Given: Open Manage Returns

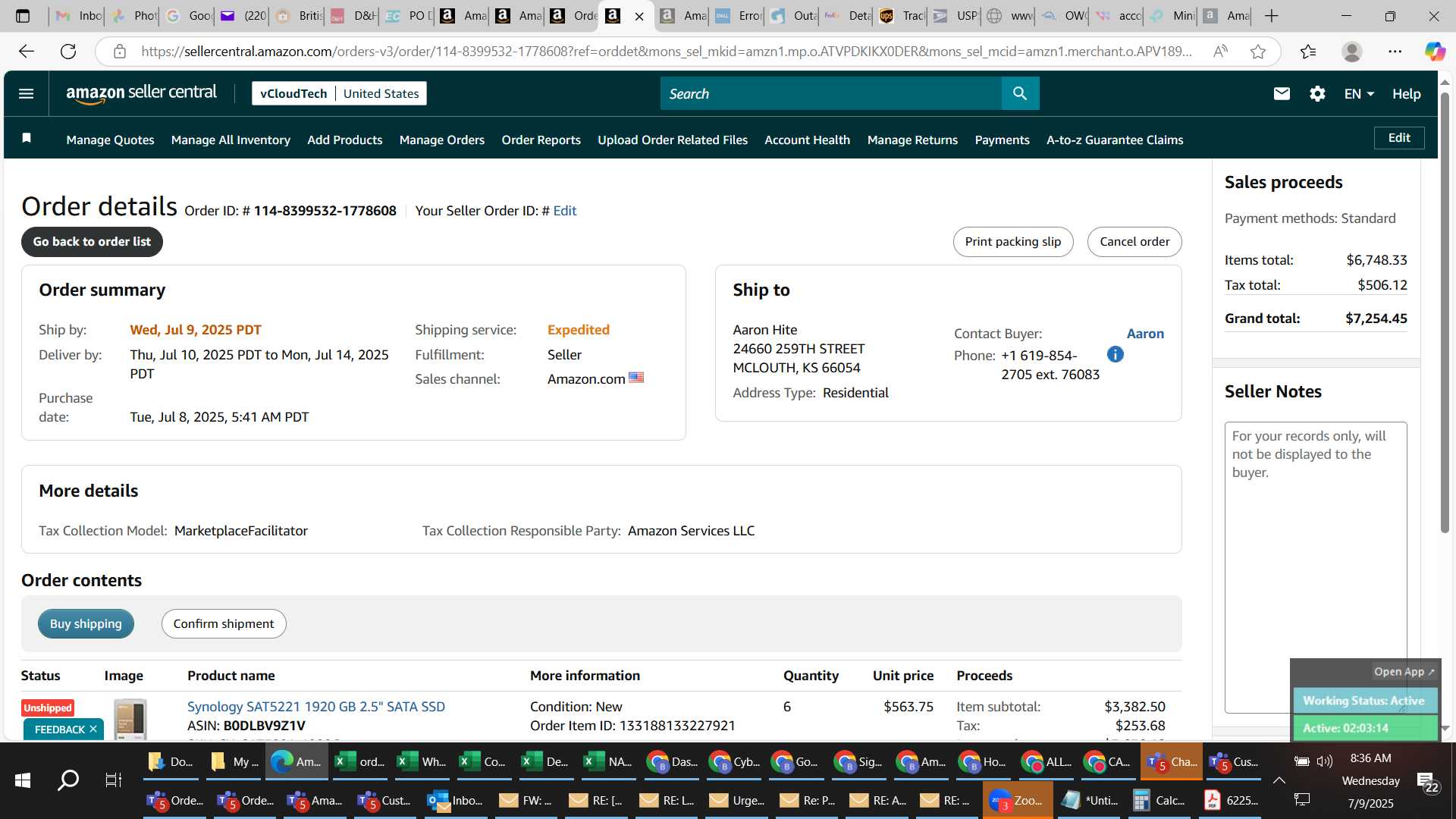Looking at the screenshot, I should click(912, 140).
